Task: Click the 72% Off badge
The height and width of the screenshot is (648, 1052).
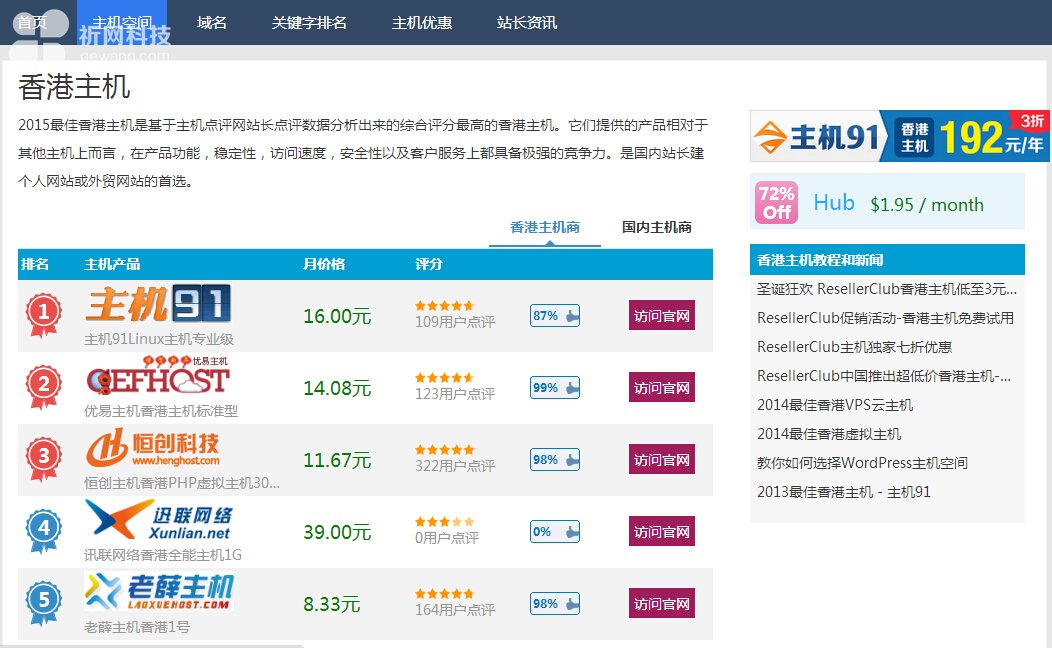Action: coord(776,202)
